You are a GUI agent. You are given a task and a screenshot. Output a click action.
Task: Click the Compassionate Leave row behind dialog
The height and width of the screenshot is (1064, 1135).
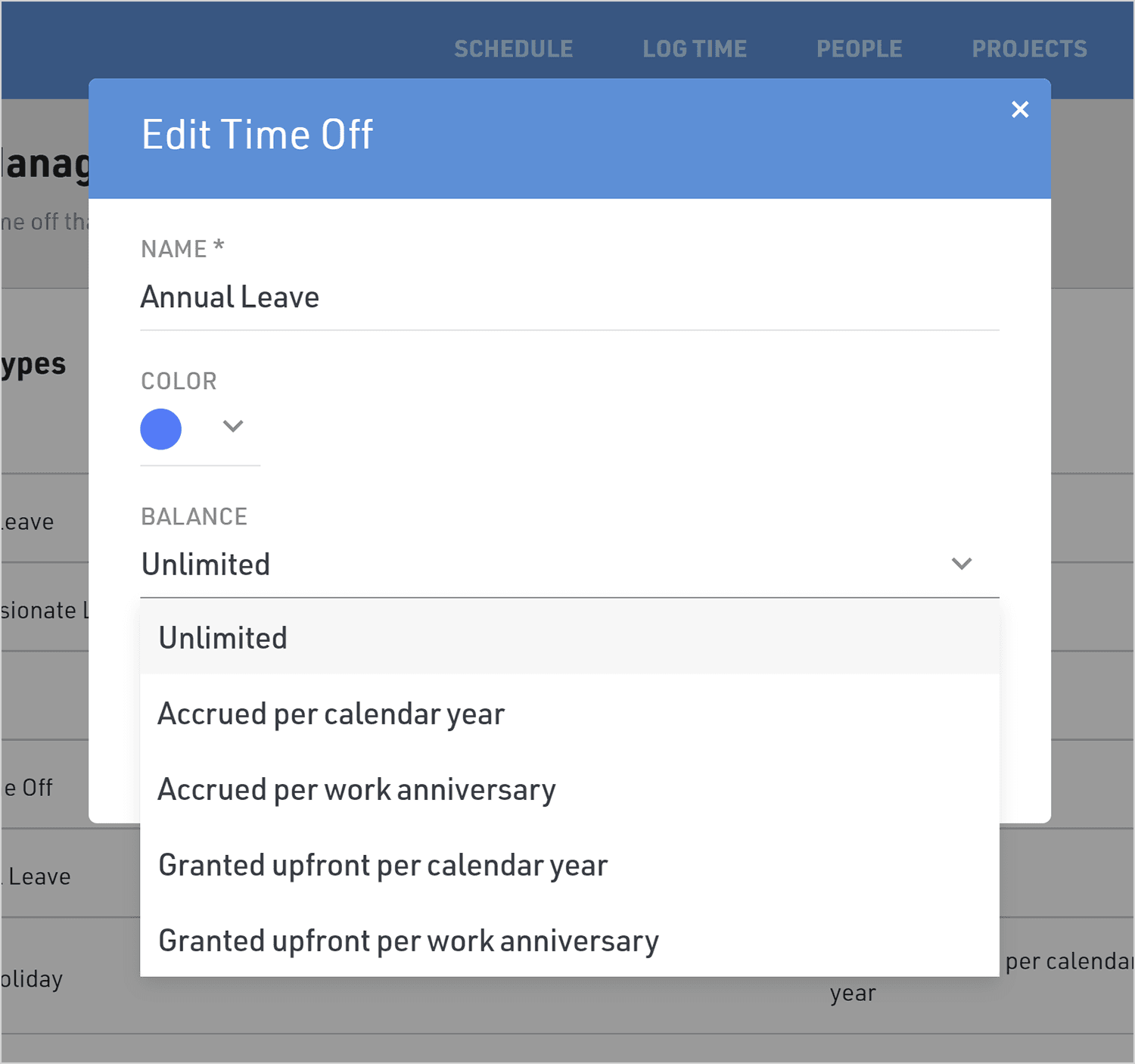click(42, 610)
